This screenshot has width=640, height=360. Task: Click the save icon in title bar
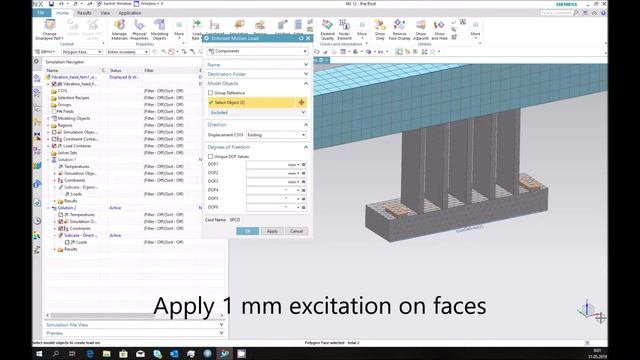(51, 4)
